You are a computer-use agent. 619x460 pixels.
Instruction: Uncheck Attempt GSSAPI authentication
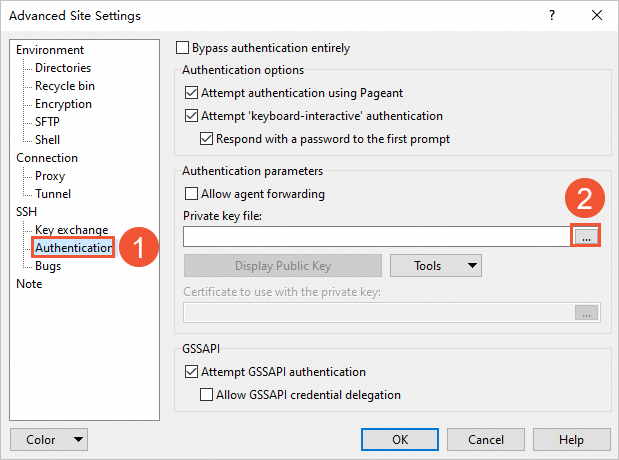191,372
